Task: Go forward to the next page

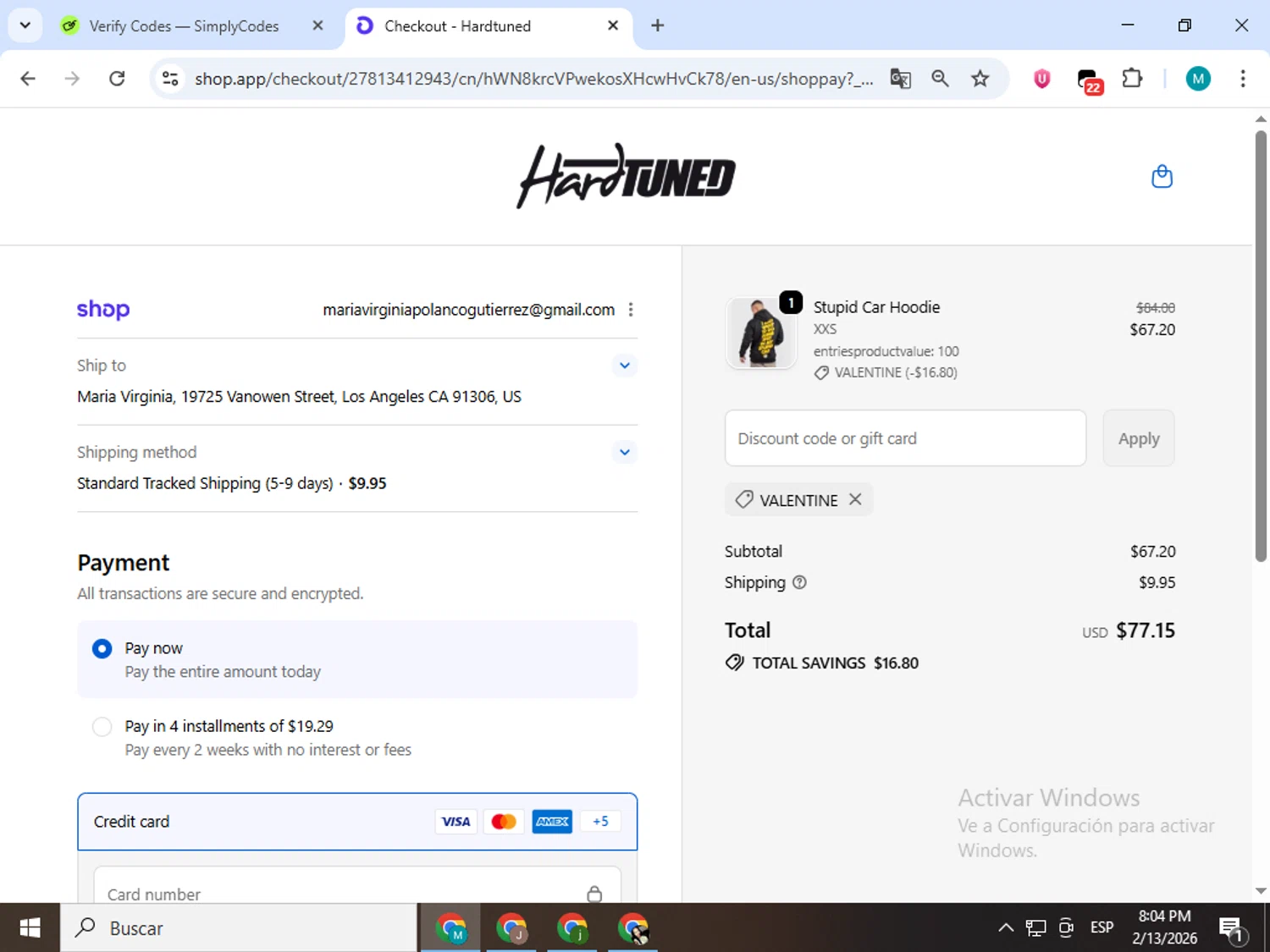Action: pos(72,79)
